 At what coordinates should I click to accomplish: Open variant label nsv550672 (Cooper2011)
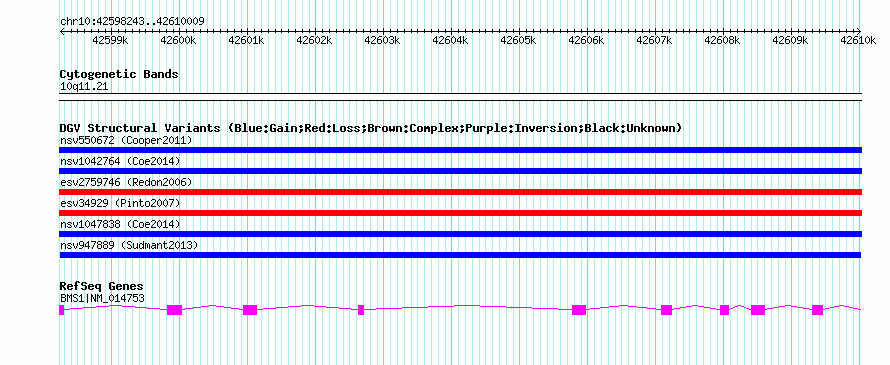pos(126,140)
